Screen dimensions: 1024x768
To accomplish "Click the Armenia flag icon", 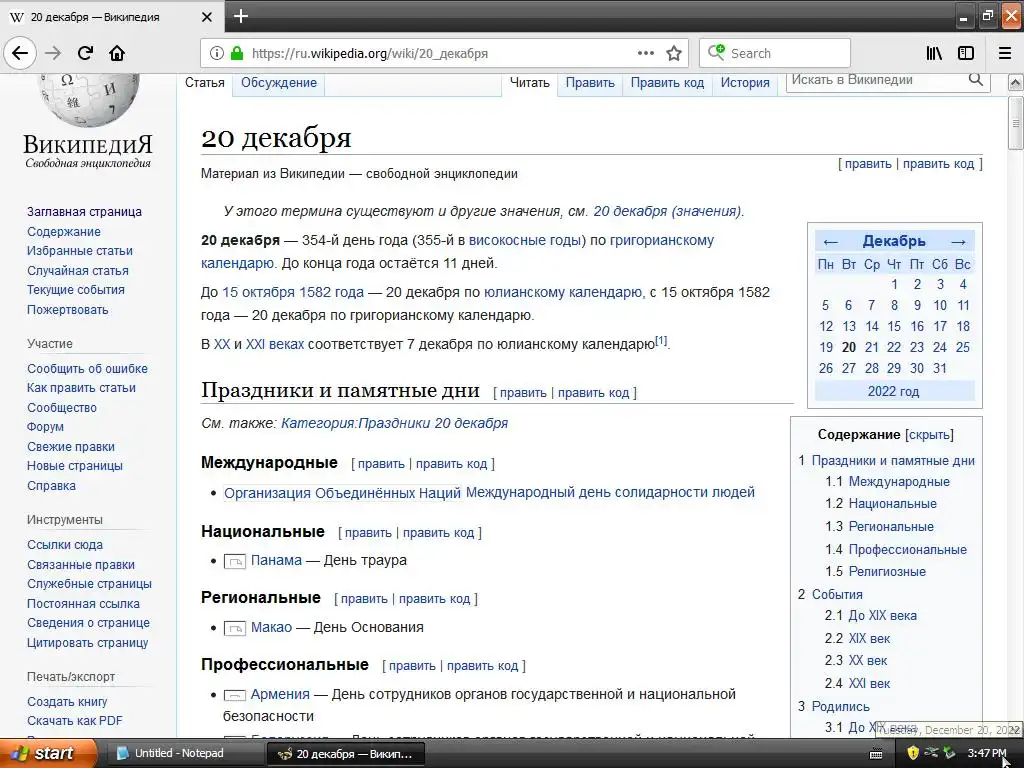I will [234, 695].
